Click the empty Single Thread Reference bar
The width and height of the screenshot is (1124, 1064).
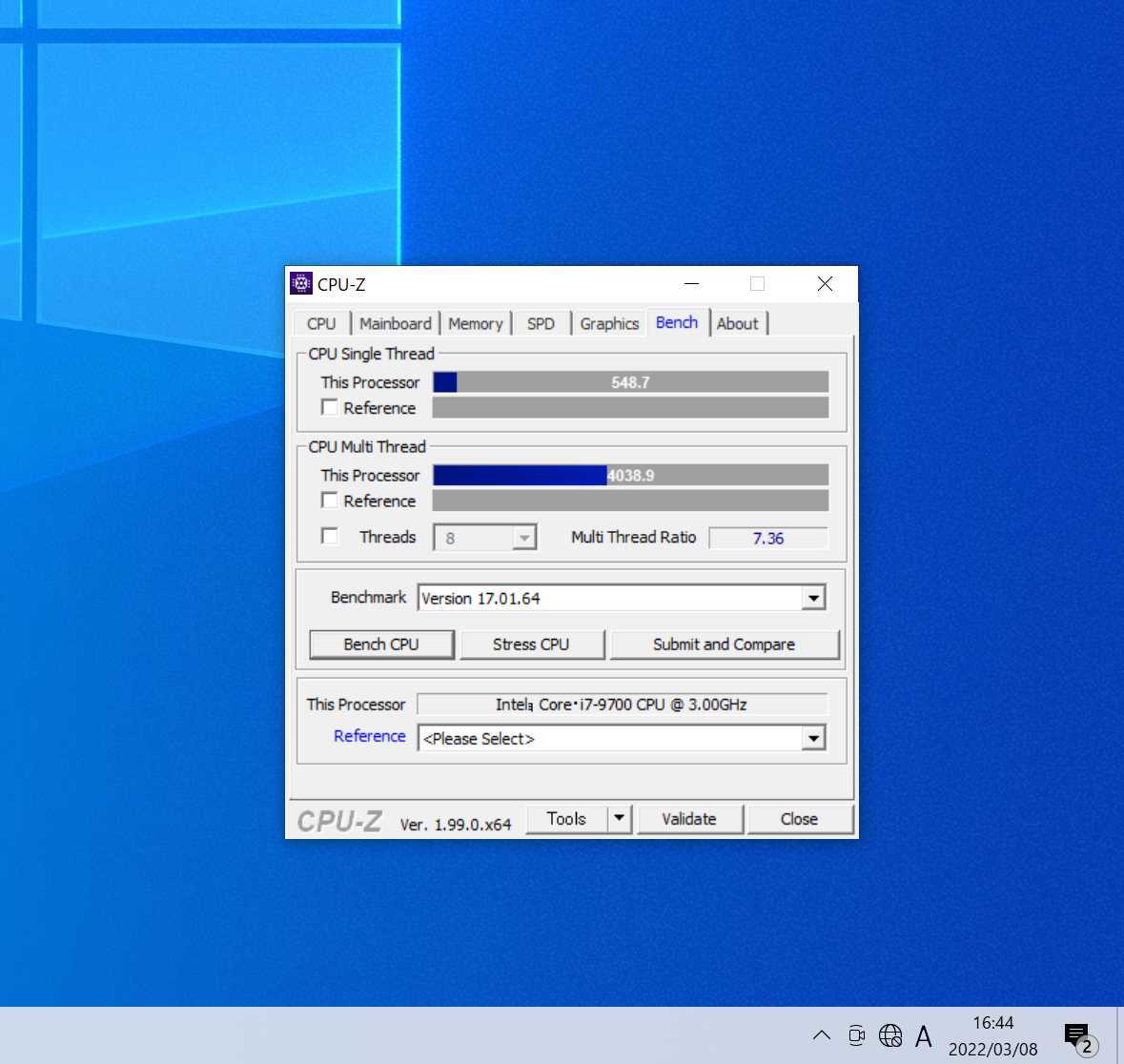(631, 407)
